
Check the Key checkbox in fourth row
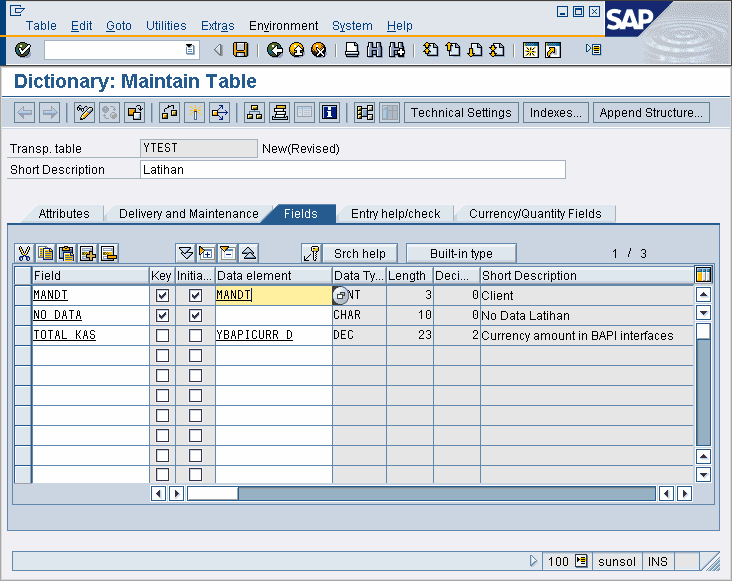click(x=162, y=356)
